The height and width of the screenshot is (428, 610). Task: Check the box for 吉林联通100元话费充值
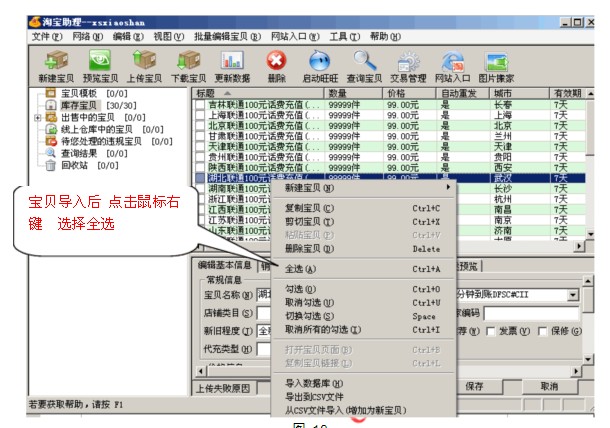point(200,105)
